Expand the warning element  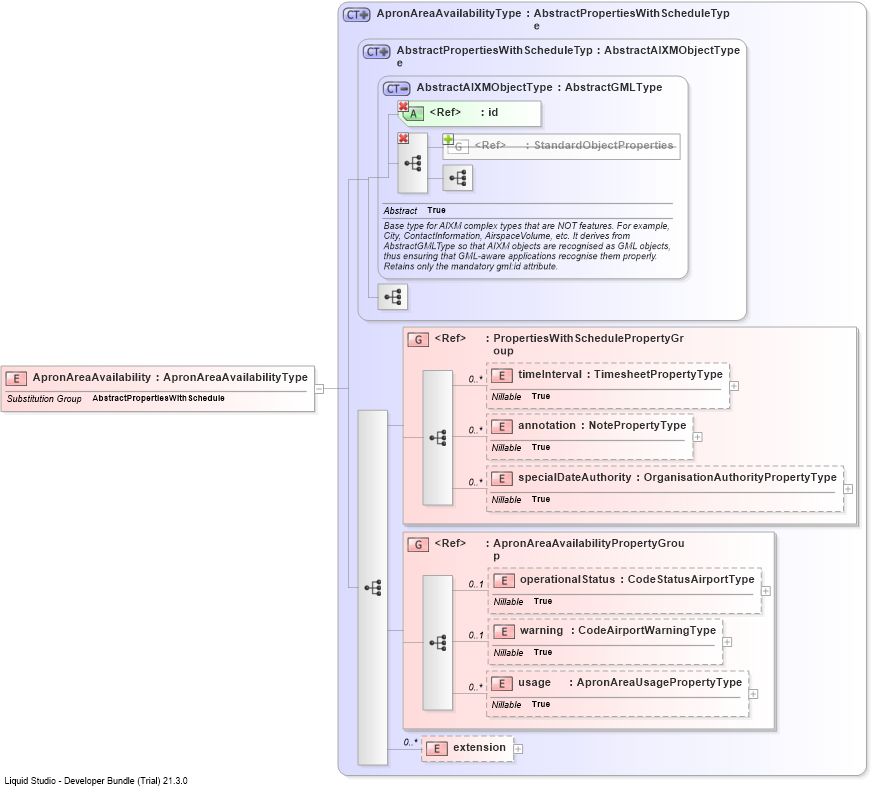[x=727, y=642]
